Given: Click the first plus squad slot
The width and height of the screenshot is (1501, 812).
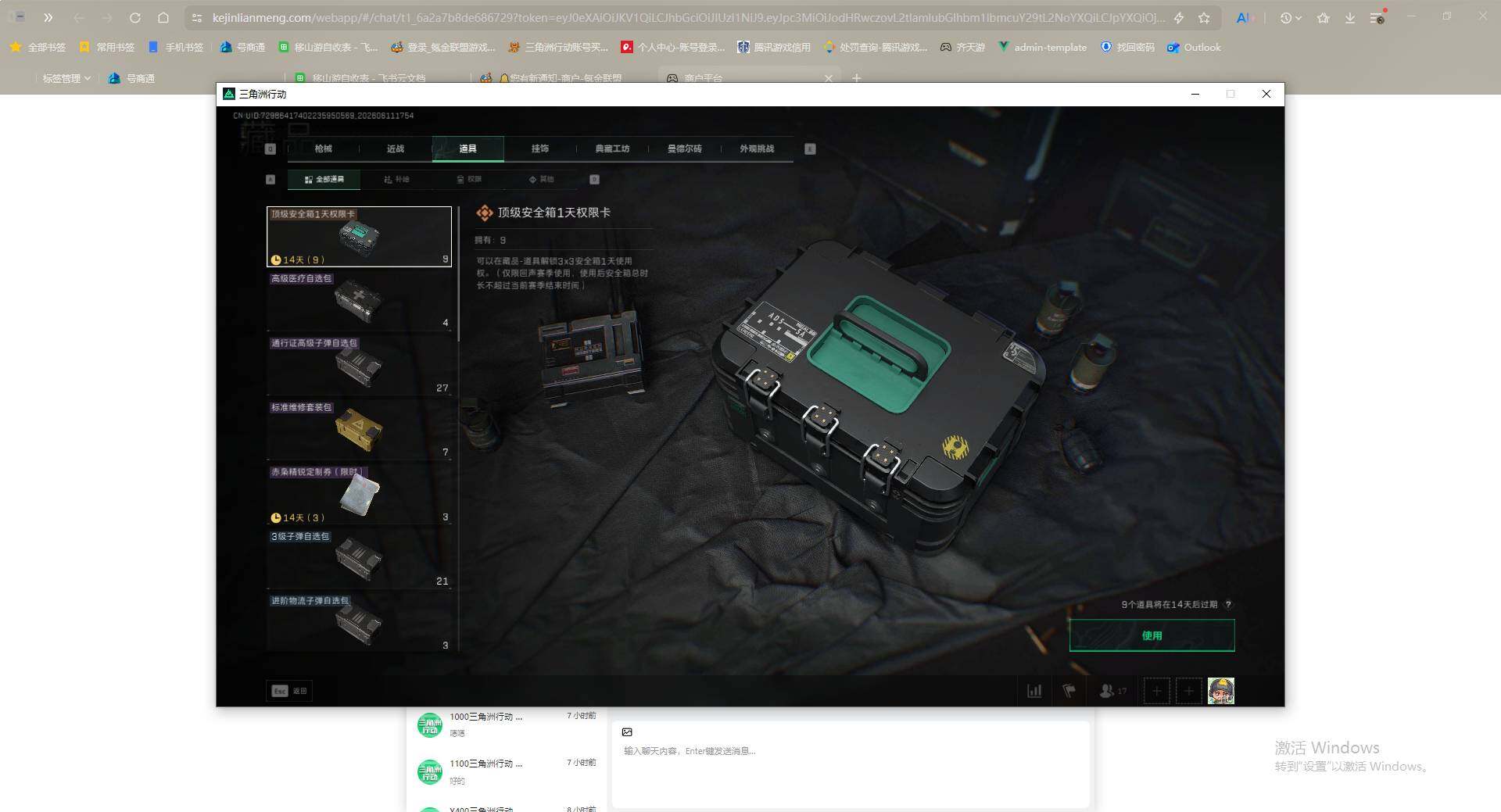Looking at the screenshot, I should [1156, 691].
